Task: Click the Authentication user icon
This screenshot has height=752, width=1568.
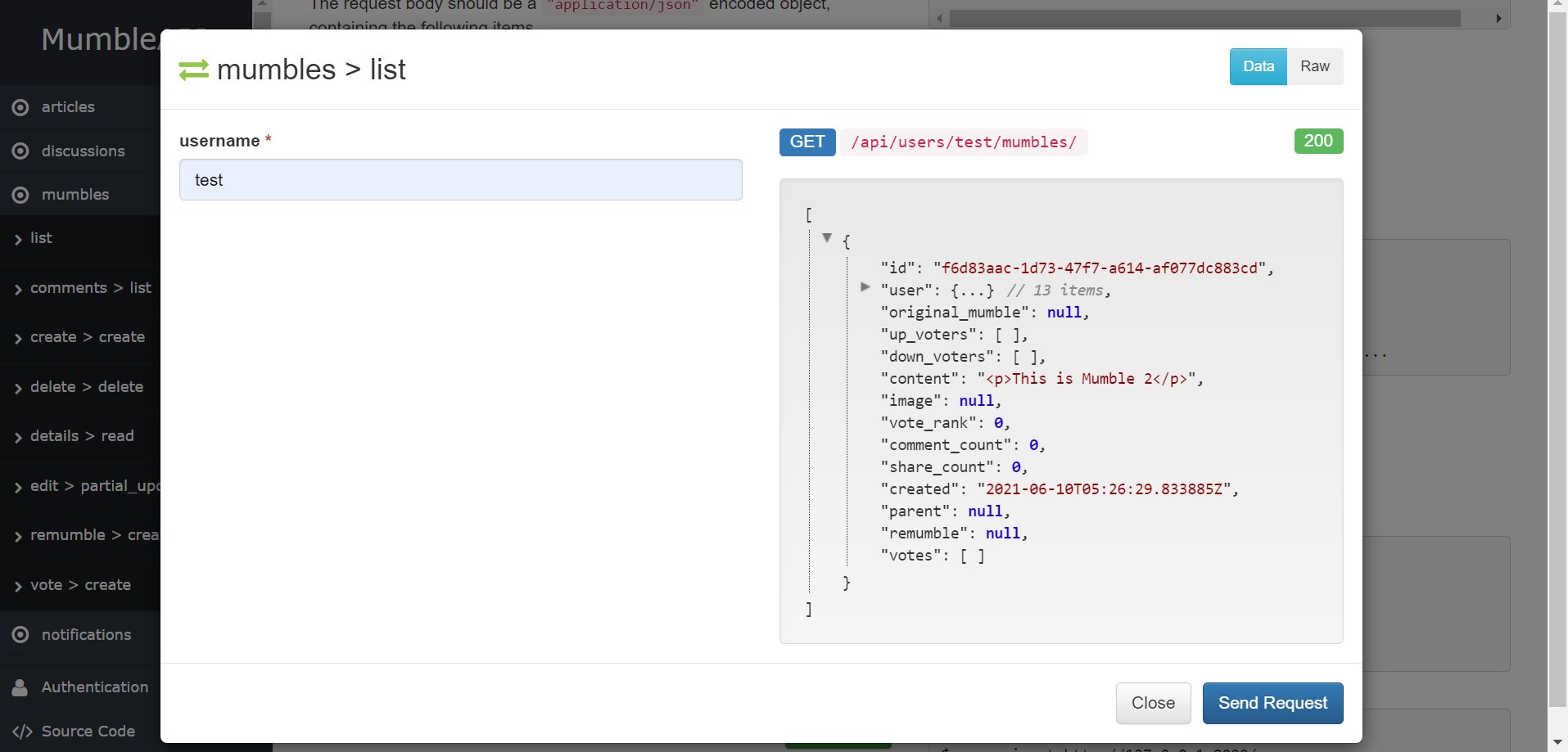Action: click(x=20, y=687)
